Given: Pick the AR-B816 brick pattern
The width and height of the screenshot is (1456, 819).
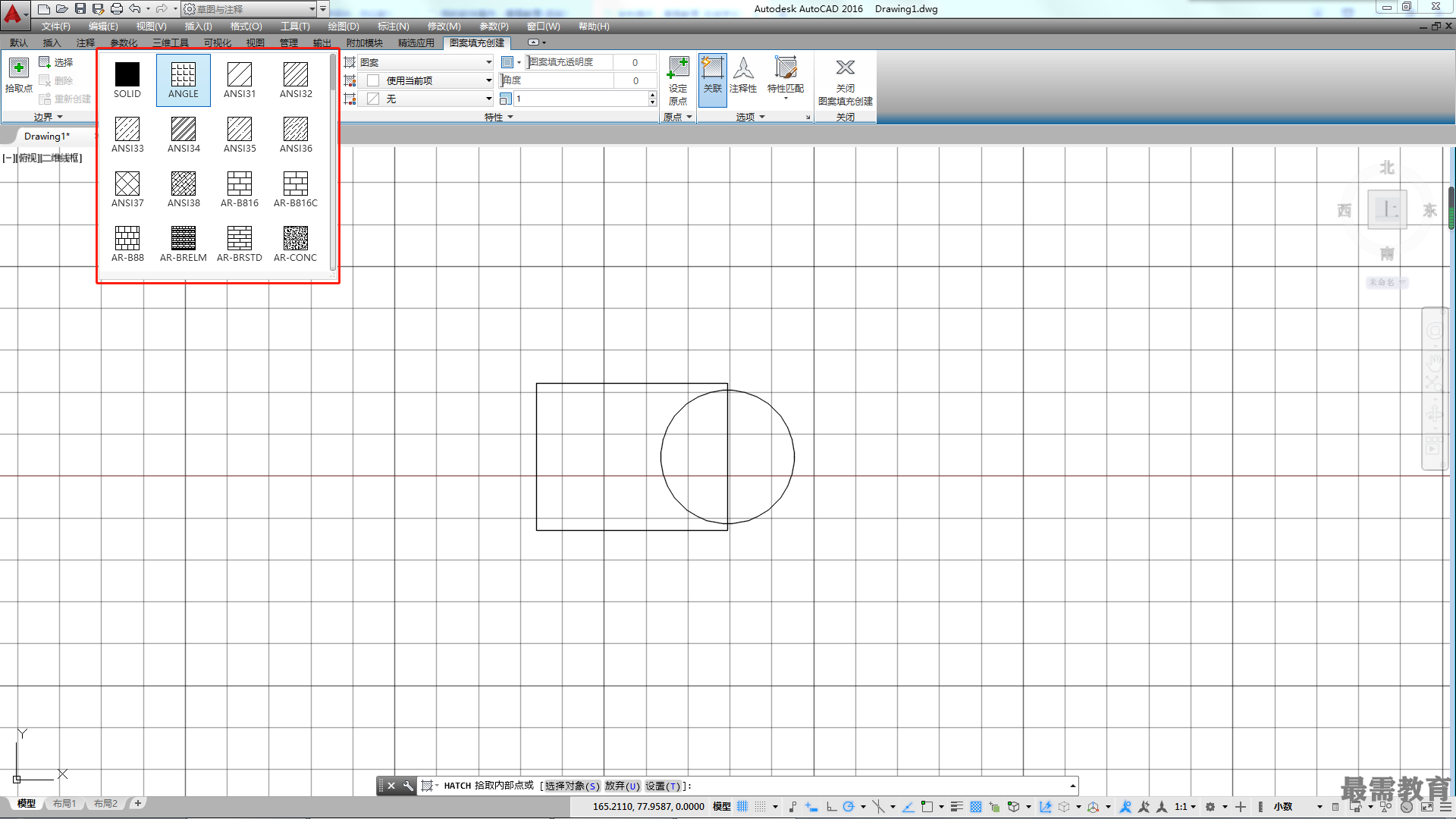Looking at the screenshot, I should [240, 190].
